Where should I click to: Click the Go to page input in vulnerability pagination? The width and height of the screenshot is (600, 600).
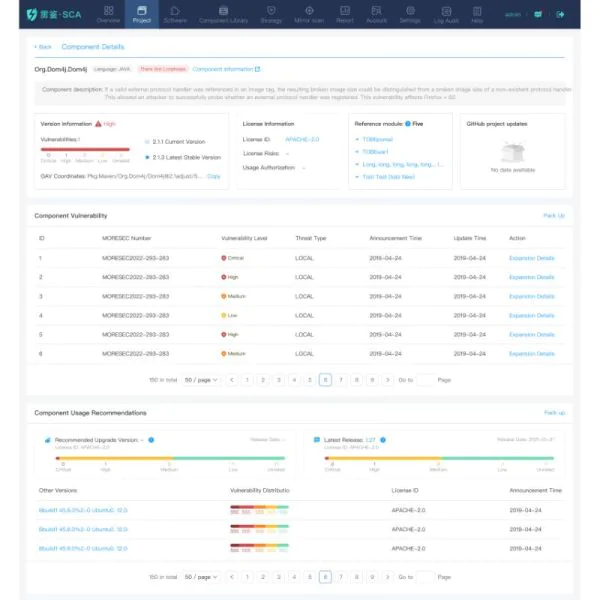click(425, 380)
